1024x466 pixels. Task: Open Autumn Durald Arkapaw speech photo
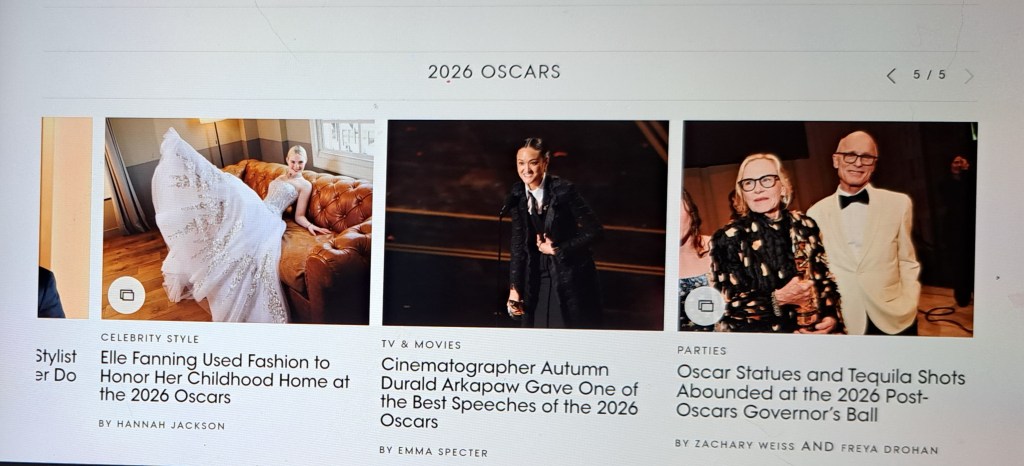point(525,224)
